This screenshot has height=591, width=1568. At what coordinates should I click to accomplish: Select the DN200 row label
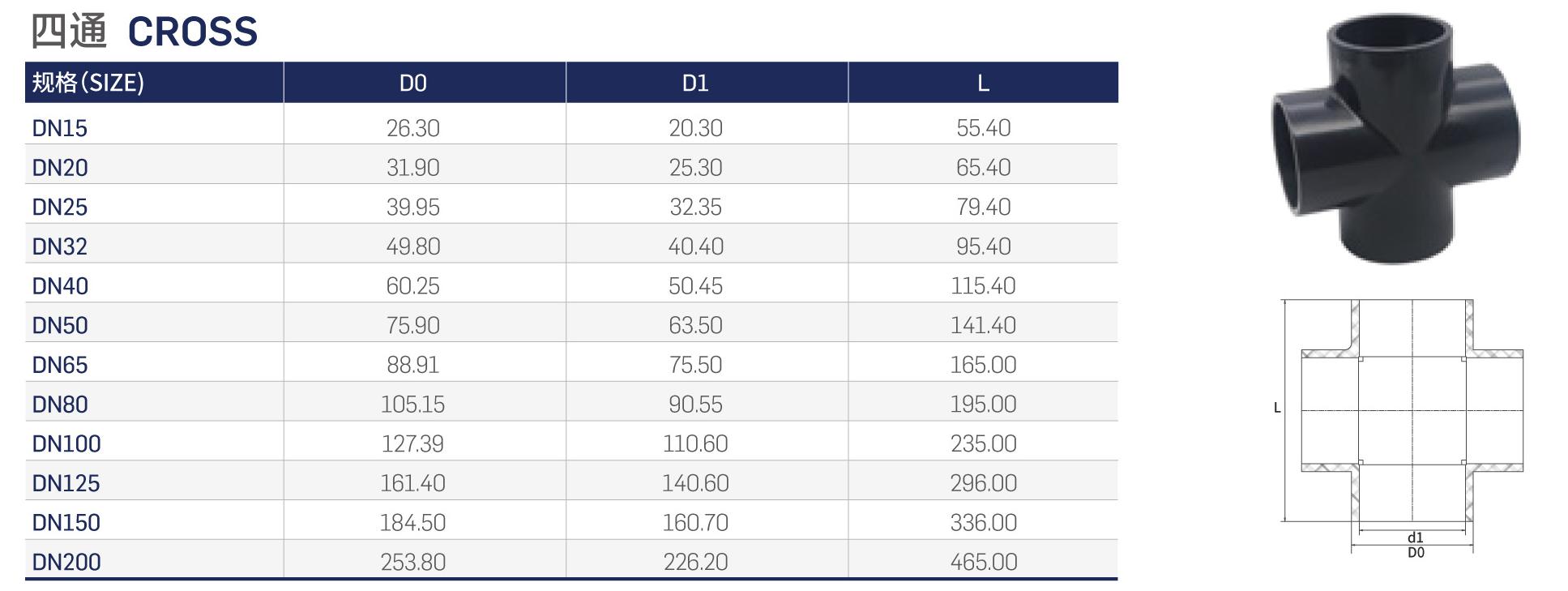point(66,562)
